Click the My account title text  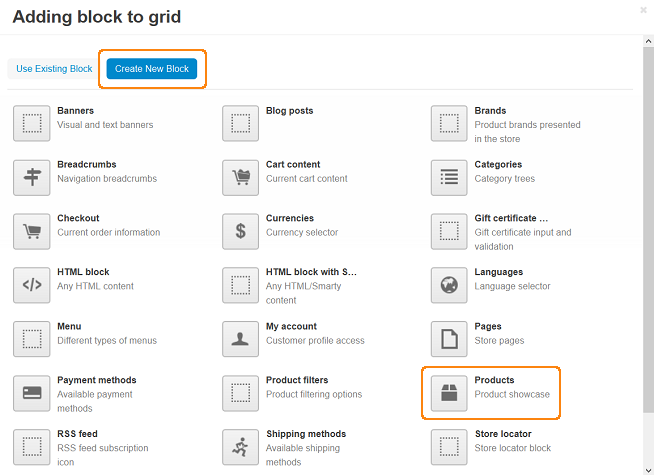tap(291, 326)
